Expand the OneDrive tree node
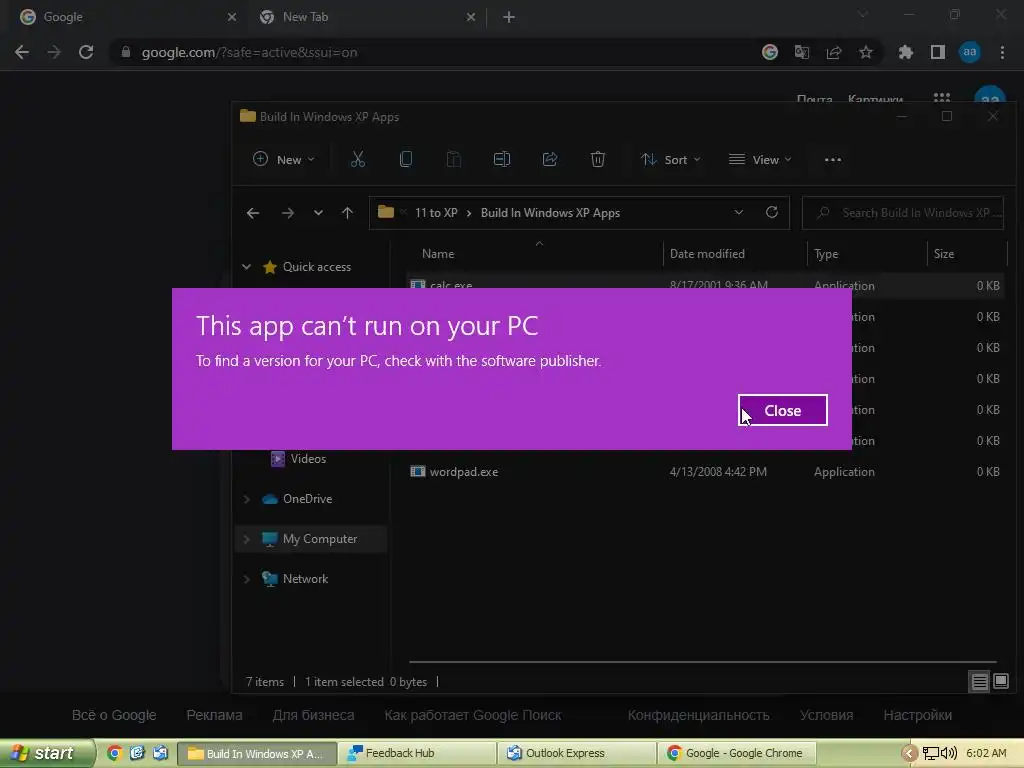1024x768 pixels. point(246,499)
